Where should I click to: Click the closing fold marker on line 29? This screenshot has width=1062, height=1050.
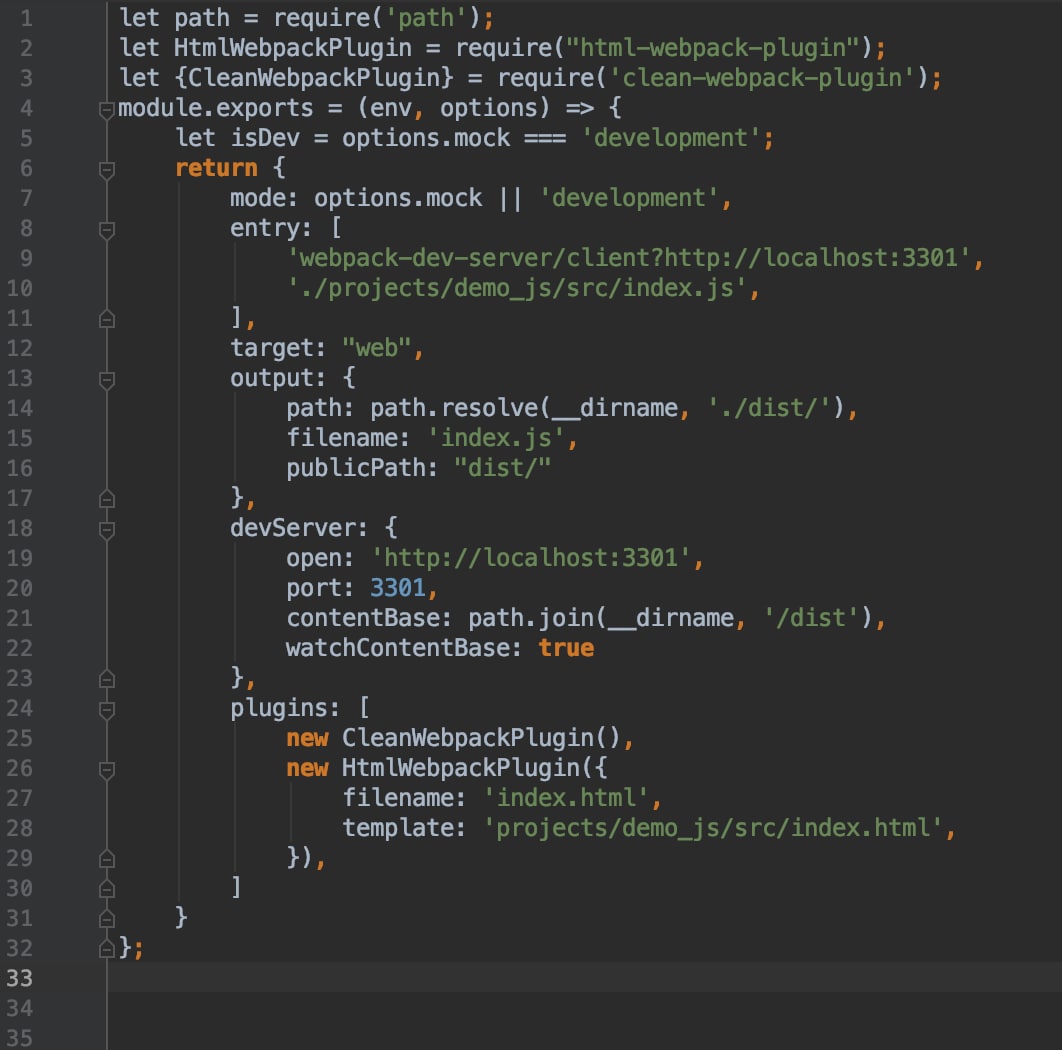[x=106, y=859]
